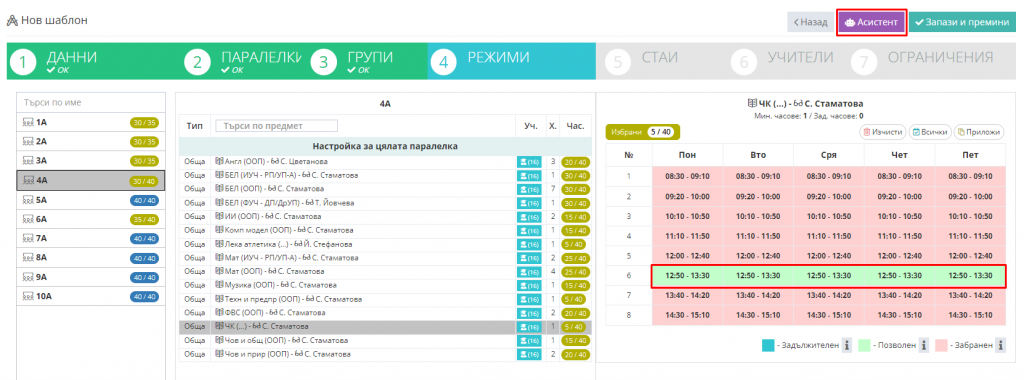Toggle Wednesday 10:10 - 10:50 time slot
Viewport: 1024px width, 380px height.
[828, 215]
